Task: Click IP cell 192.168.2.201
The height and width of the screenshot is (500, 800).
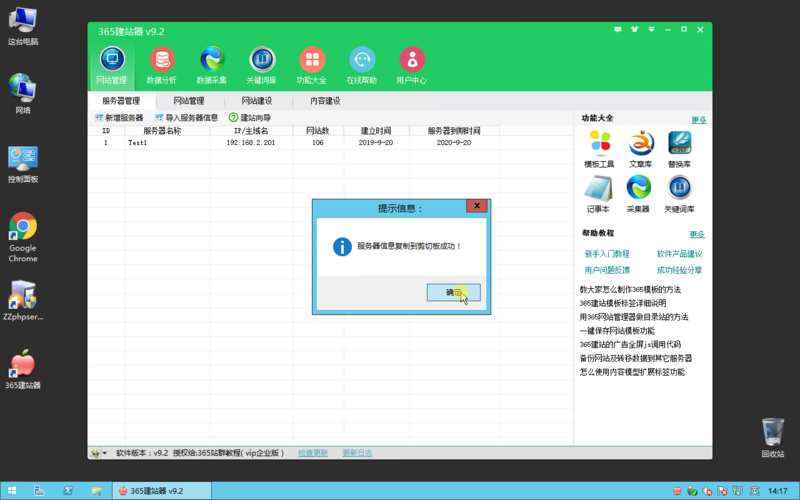Action: click(x=251, y=143)
